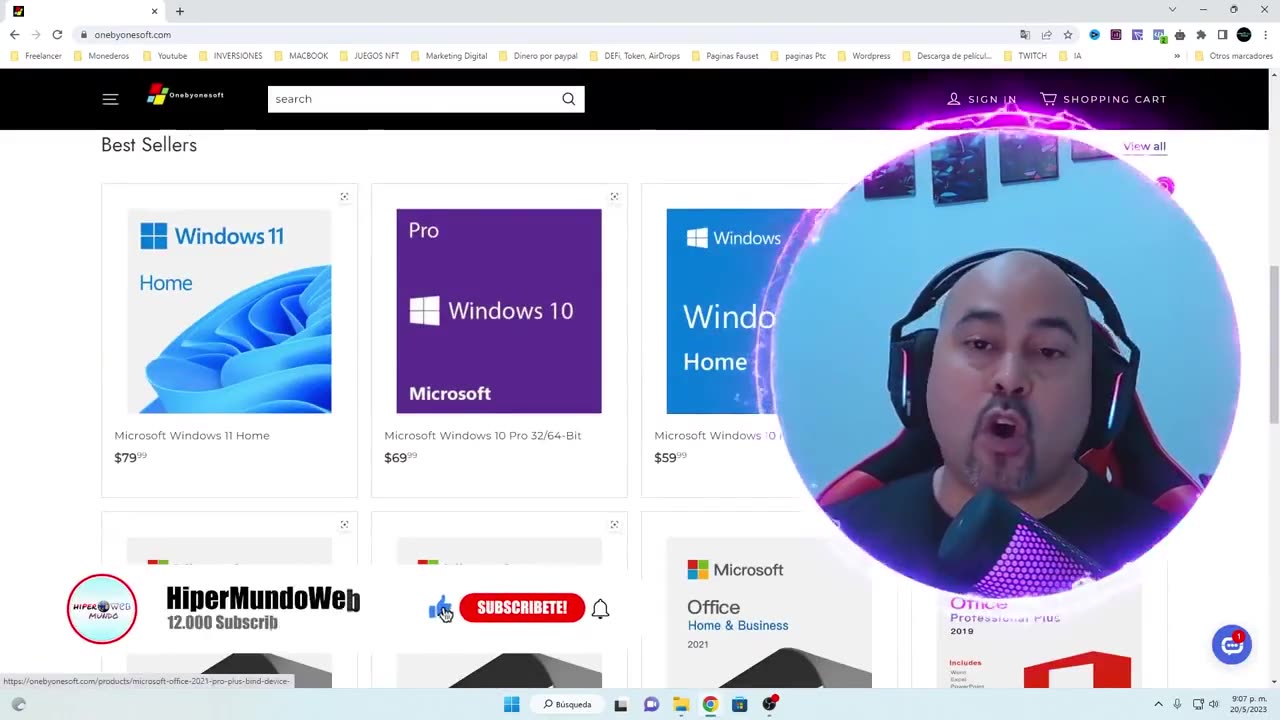Open File Explorer from the taskbar
Viewport: 1280px width, 720px height.
pos(681,704)
